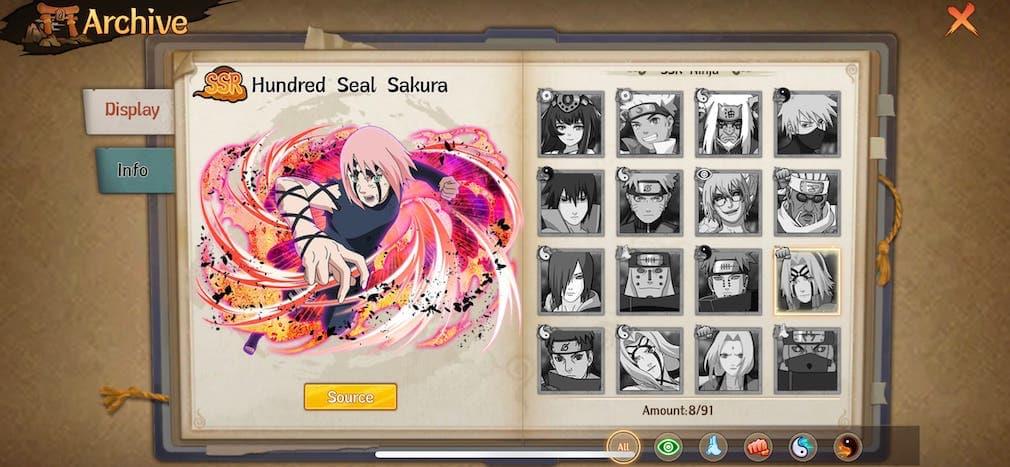Choose the Nagato portrait with hair over eye
The width and height of the screenshot is (1010, 467).
click(x=571, y=281)
